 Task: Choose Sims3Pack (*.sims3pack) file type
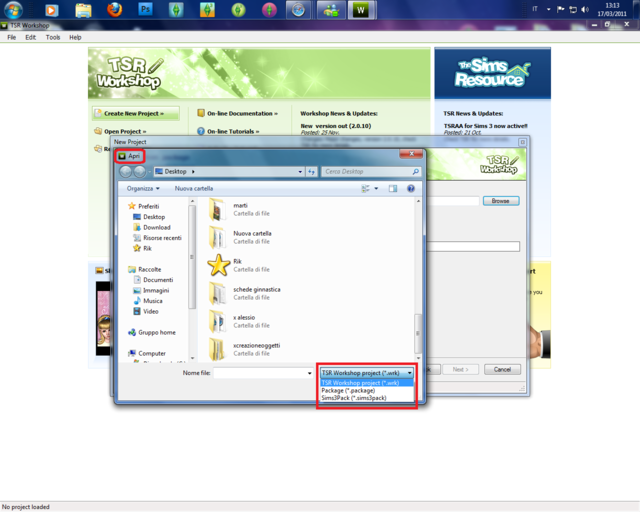(x=367, y=398)
